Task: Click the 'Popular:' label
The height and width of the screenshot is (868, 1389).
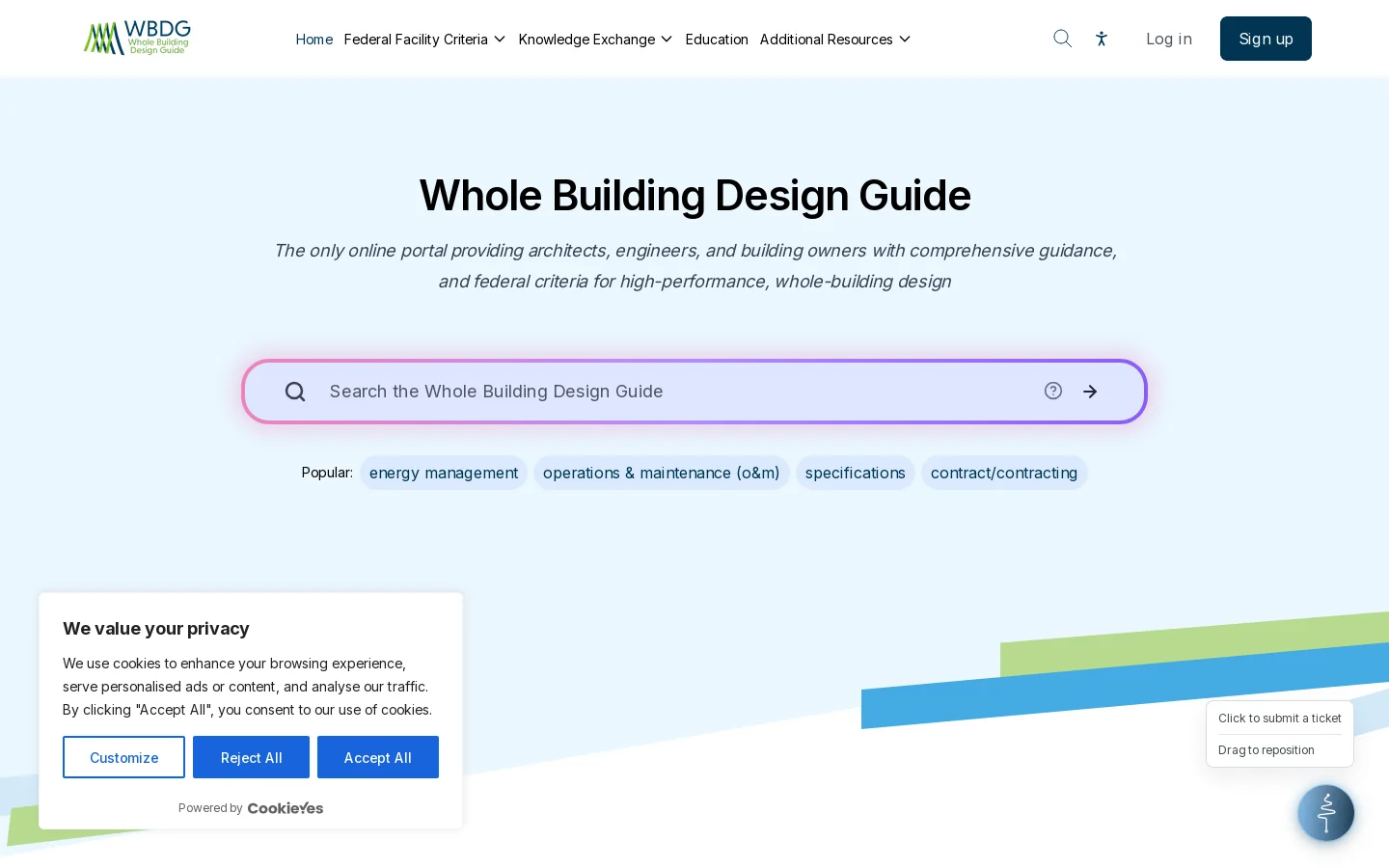Action: pyautogui.click(x=327, y=473)
